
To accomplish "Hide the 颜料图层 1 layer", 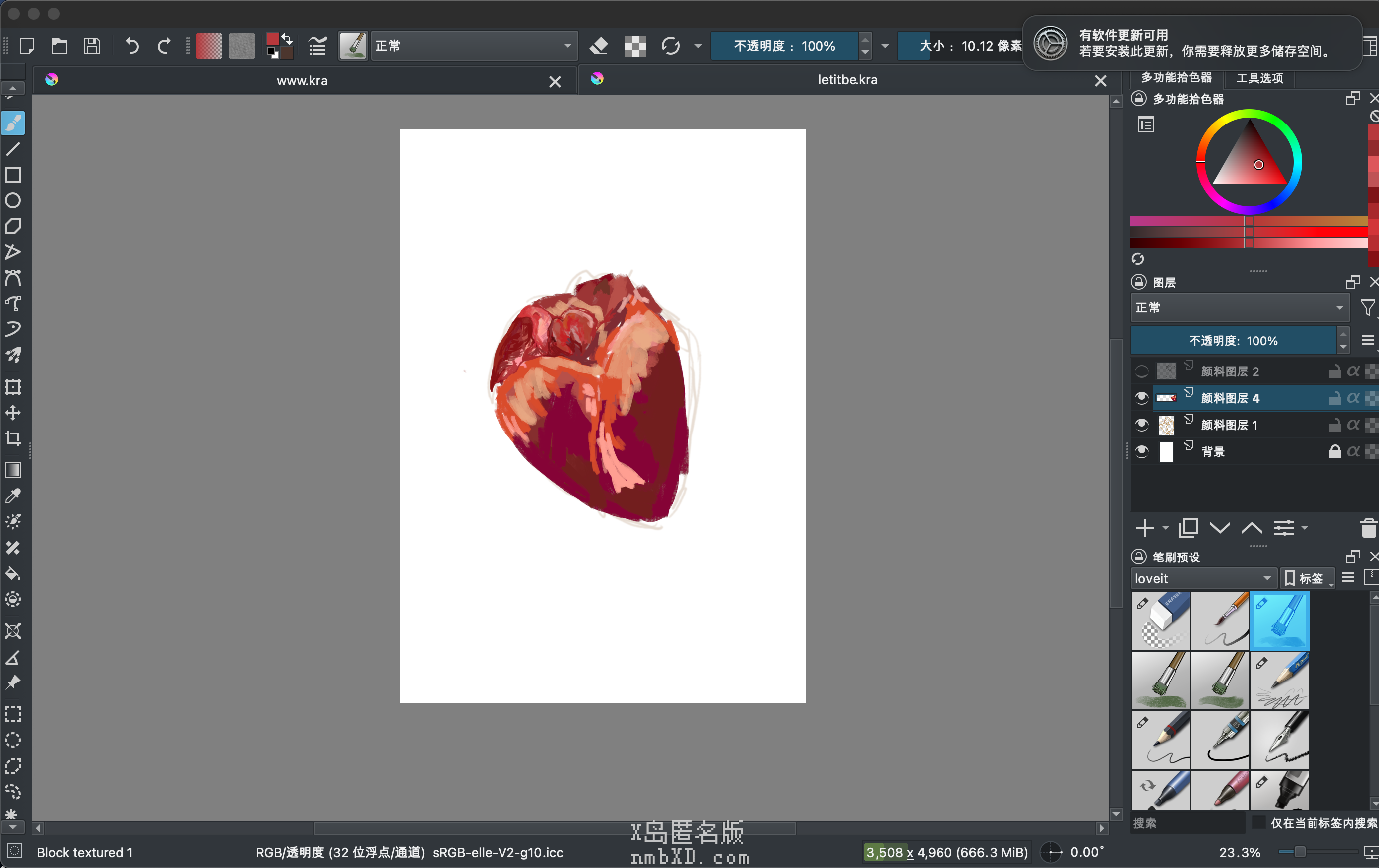I will [1141, 425].
